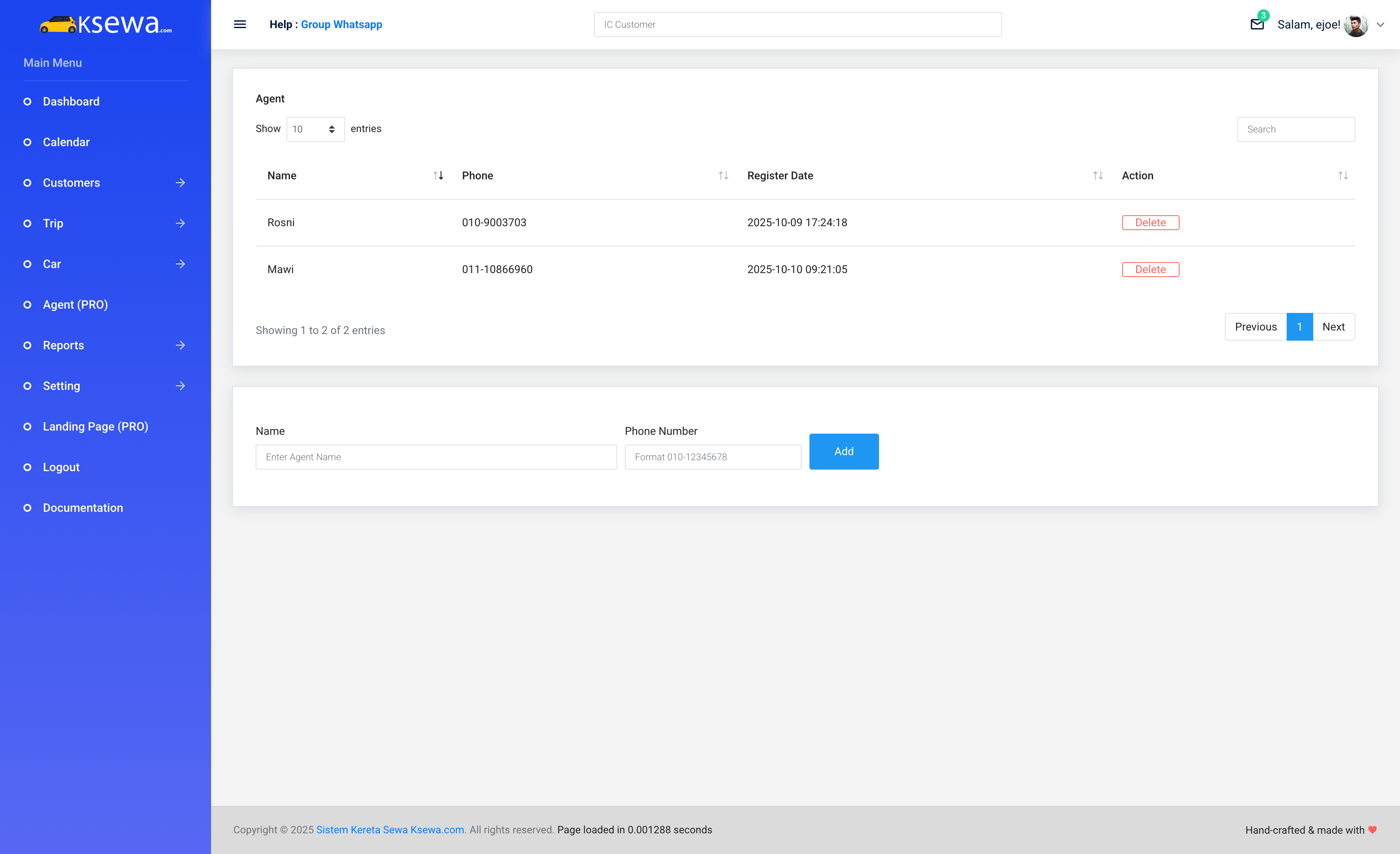Open Calendar from sidebar

[66, 142]
